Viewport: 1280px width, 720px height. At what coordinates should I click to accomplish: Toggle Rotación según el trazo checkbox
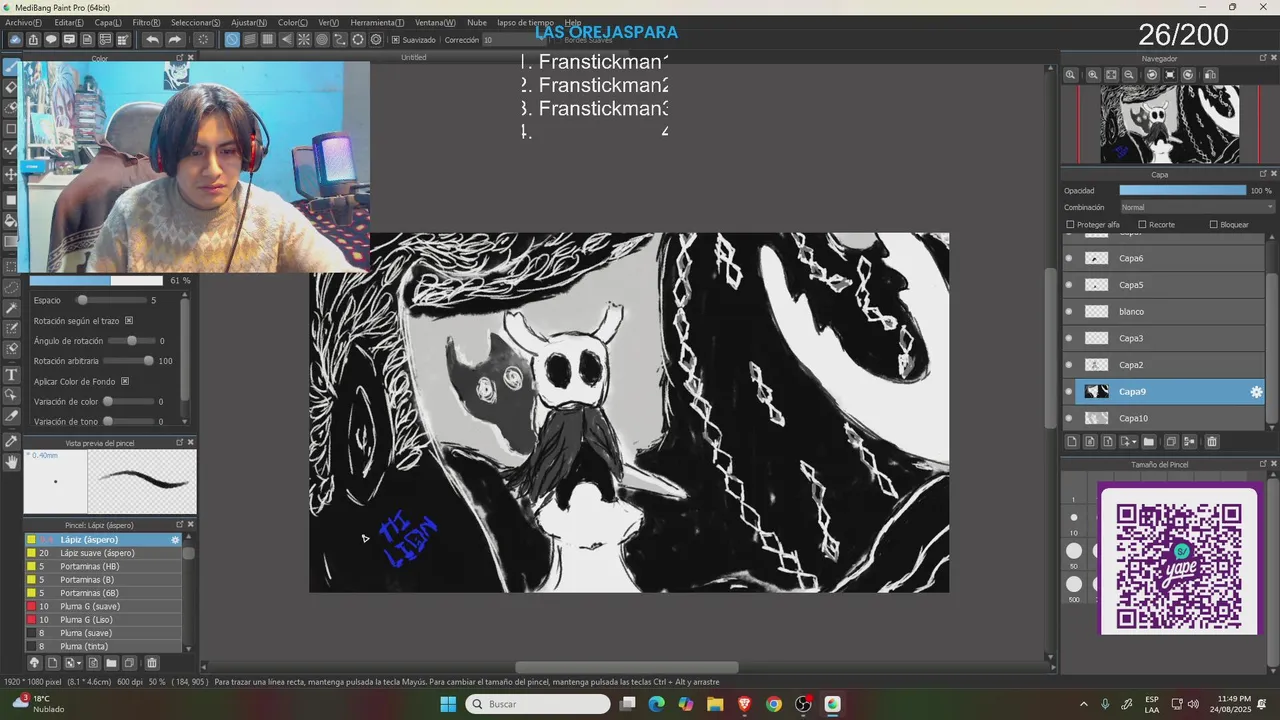(129, 321)
